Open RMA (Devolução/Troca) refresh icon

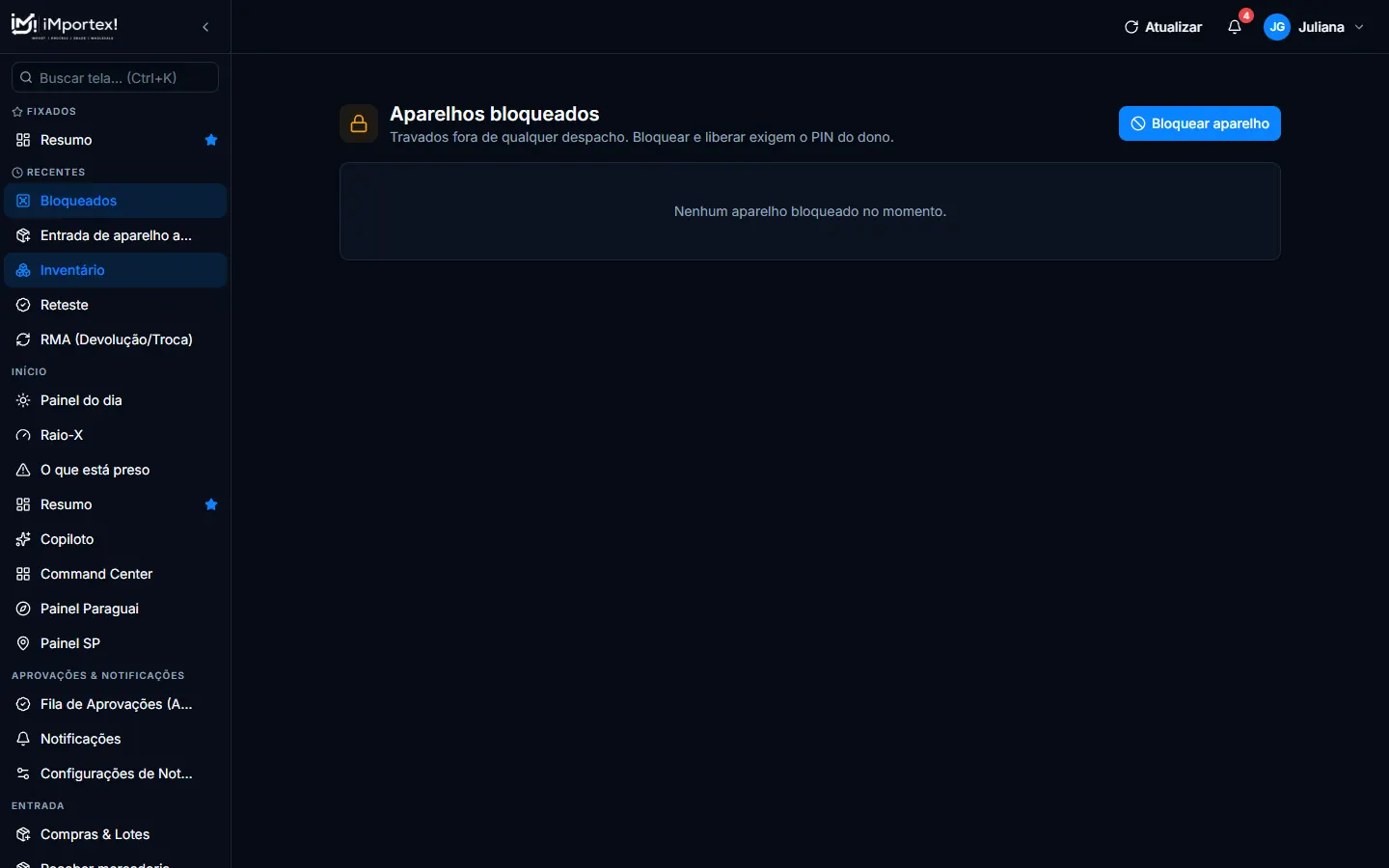tap(23, 339)
